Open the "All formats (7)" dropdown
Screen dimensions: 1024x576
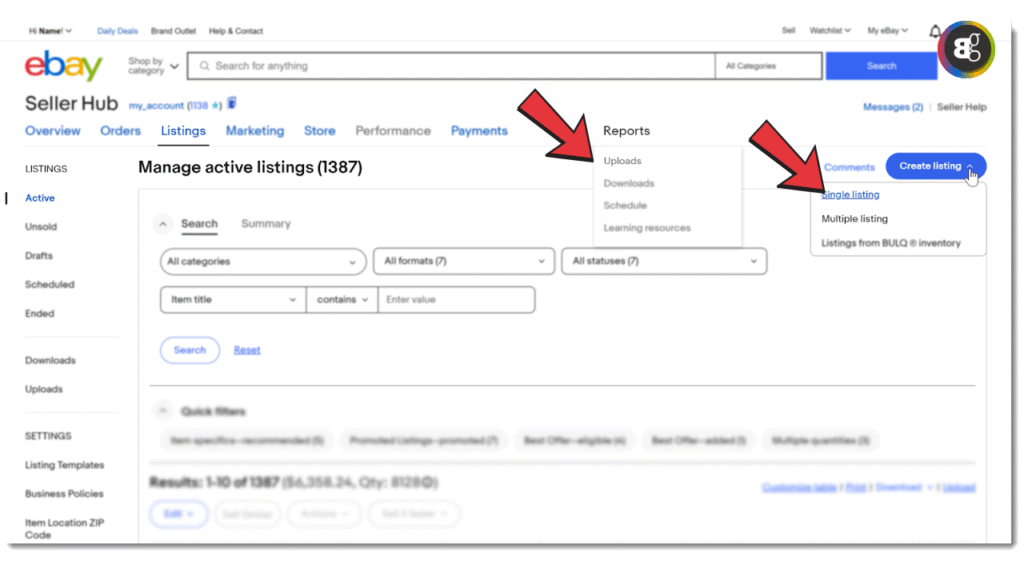[x=463, y=261]
